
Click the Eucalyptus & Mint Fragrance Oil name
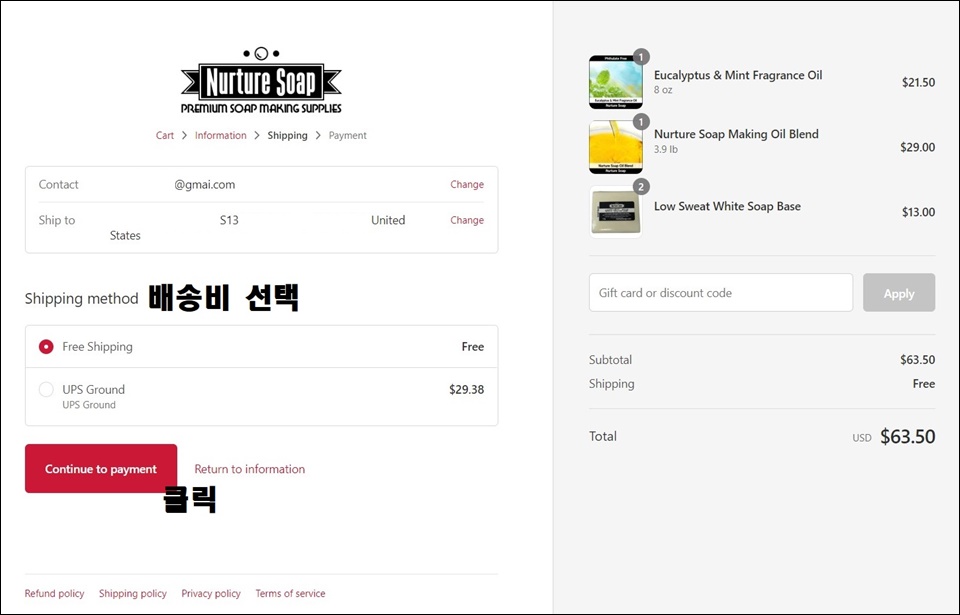(x=738, y=75)
